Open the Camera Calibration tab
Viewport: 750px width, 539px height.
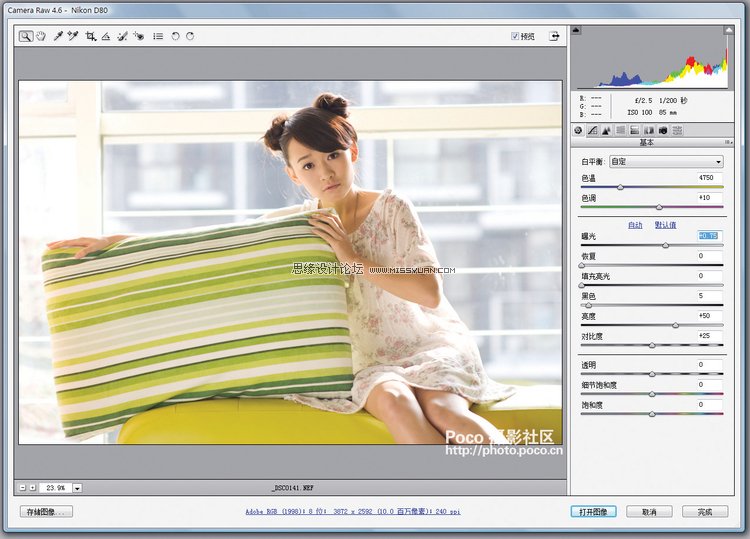tap(663, 130)
